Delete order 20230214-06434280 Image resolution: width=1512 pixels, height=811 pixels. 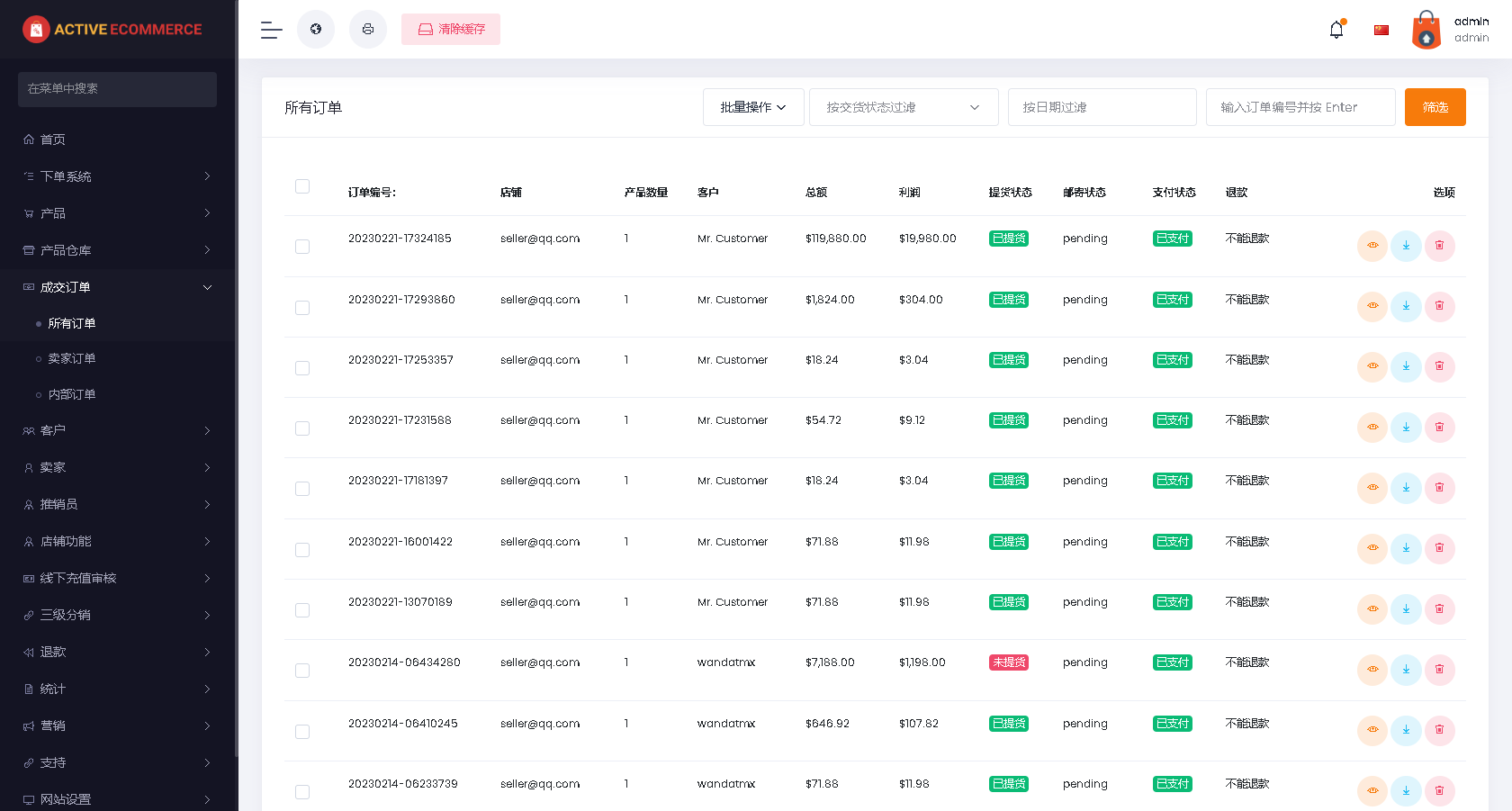1439,670
